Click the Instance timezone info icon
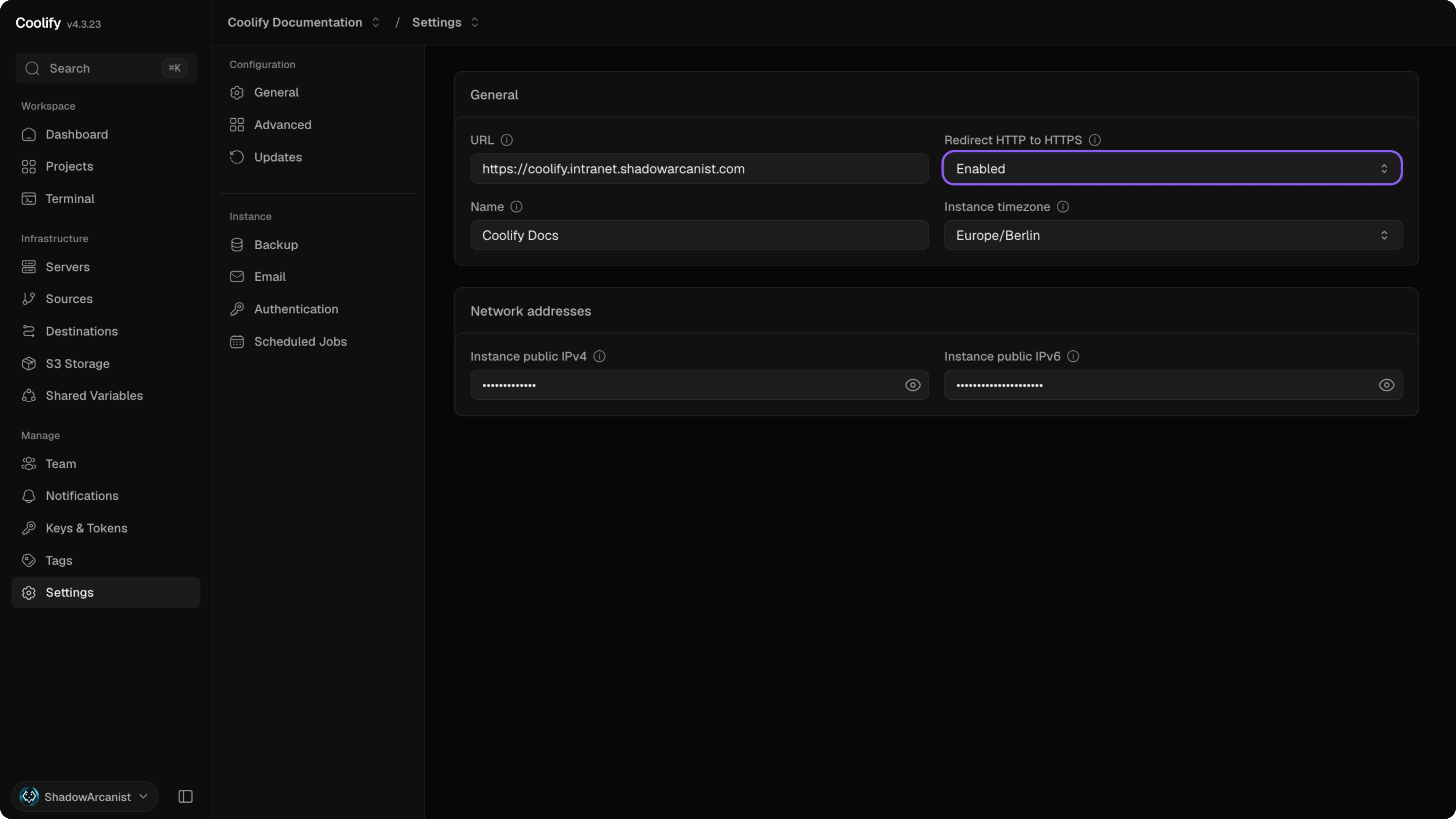 click(1062, 206)
